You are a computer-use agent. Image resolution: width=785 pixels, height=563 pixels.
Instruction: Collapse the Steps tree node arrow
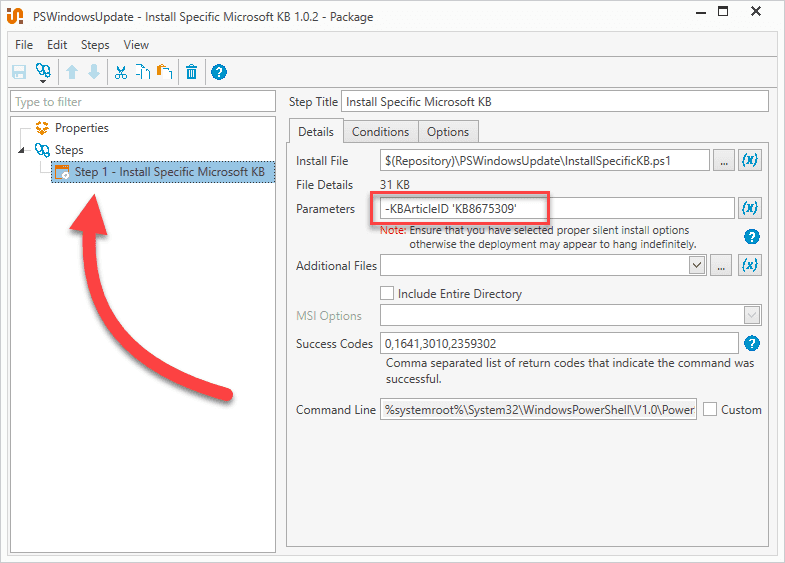point(22,150)
